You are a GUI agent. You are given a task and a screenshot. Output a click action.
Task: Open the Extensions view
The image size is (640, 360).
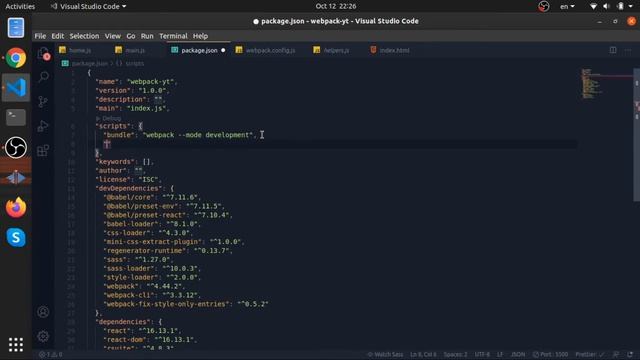click(x=43, y=150)
